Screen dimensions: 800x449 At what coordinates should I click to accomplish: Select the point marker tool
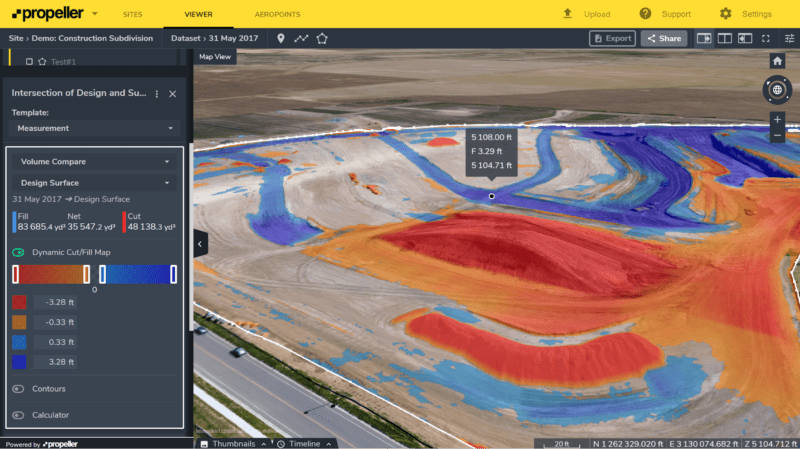click(x=281, y=38)
